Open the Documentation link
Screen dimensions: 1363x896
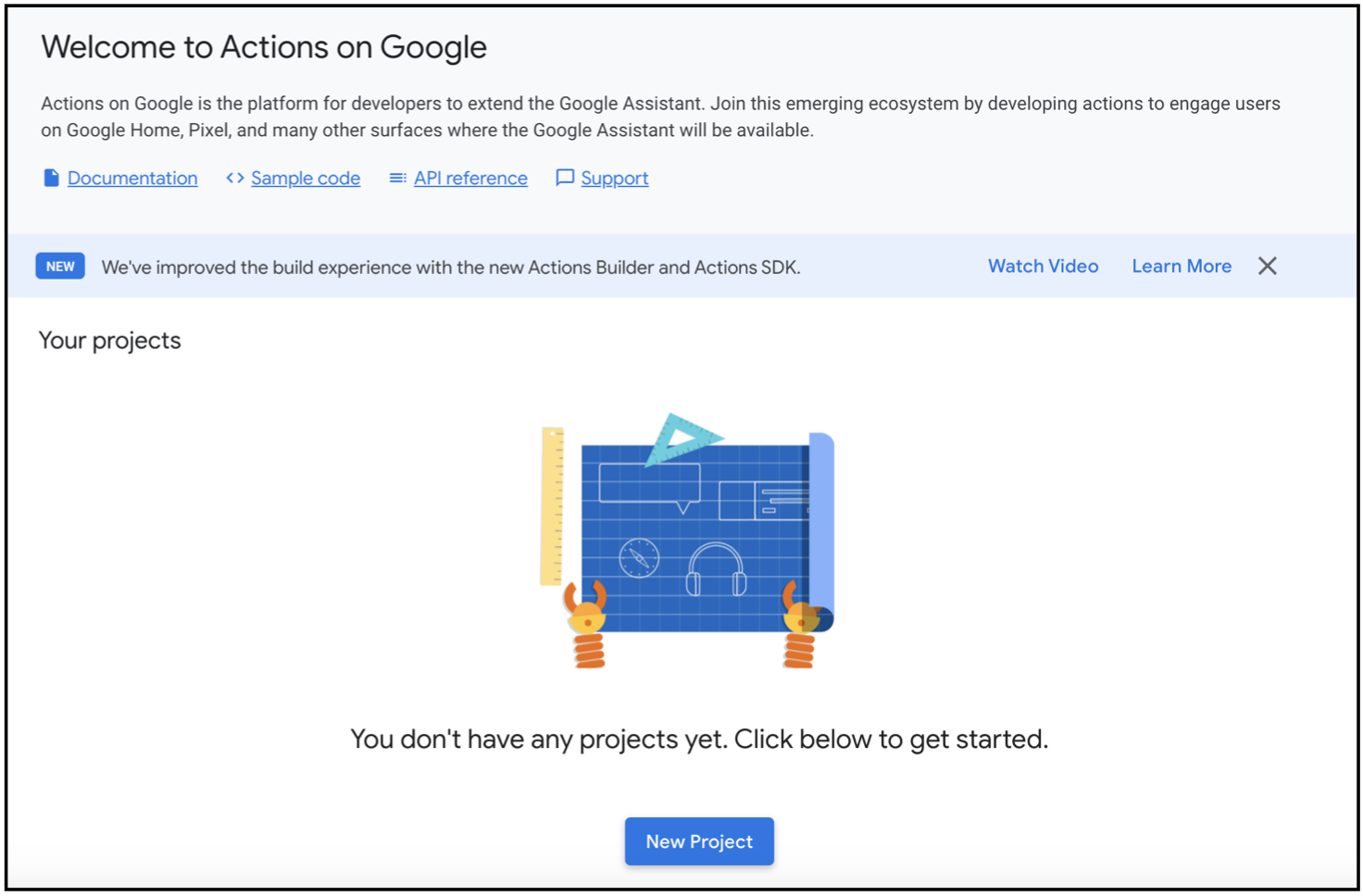(132, 178)
